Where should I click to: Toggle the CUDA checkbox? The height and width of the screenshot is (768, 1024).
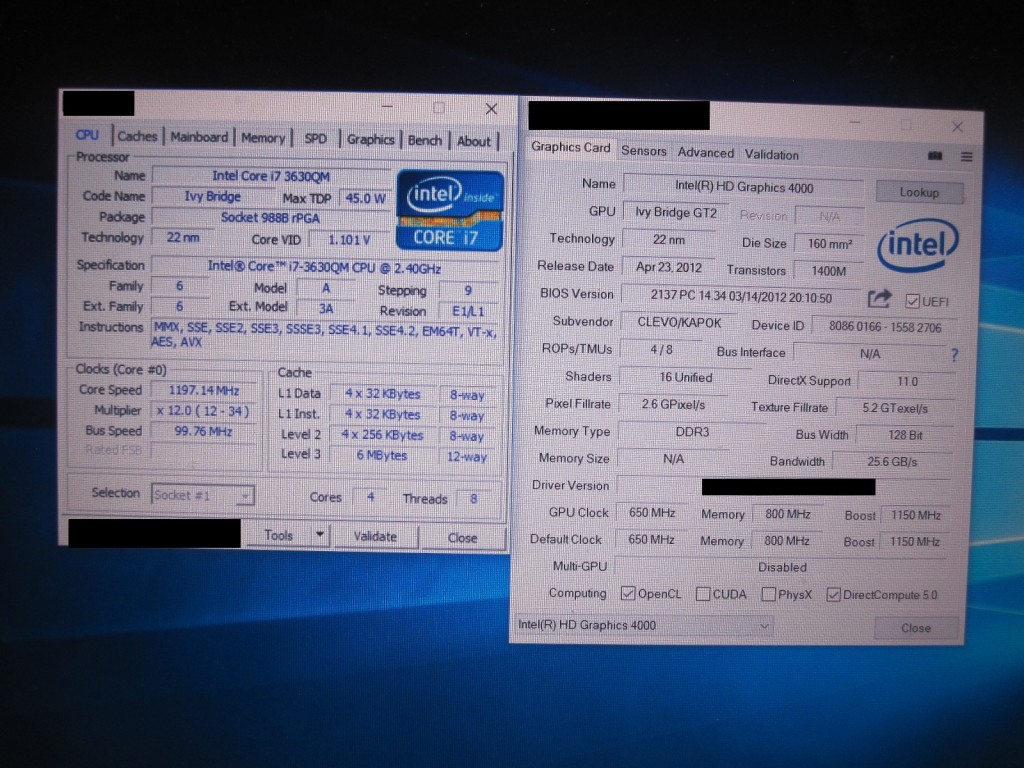click(x=703, y=594)
